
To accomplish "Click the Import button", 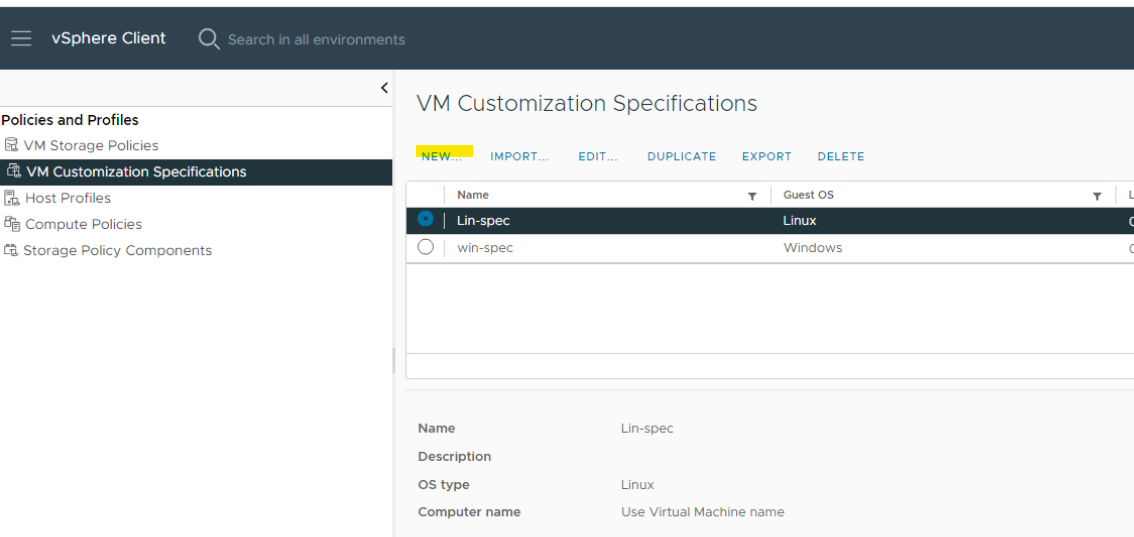I will (x=520, y=156).
